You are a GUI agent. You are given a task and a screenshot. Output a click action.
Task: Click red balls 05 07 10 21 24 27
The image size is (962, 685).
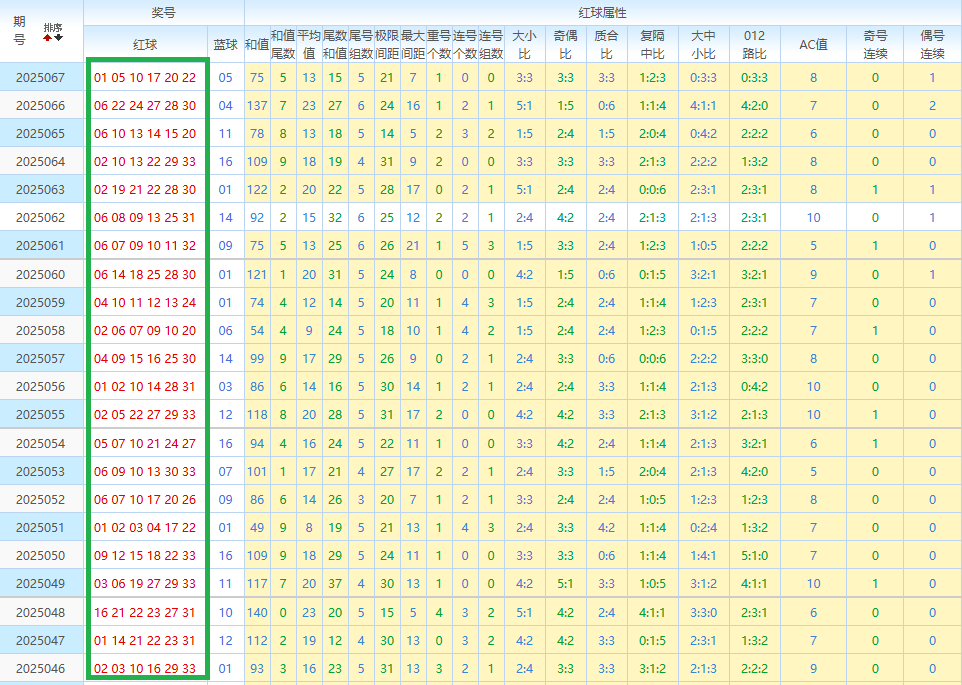tap(145, 443)
